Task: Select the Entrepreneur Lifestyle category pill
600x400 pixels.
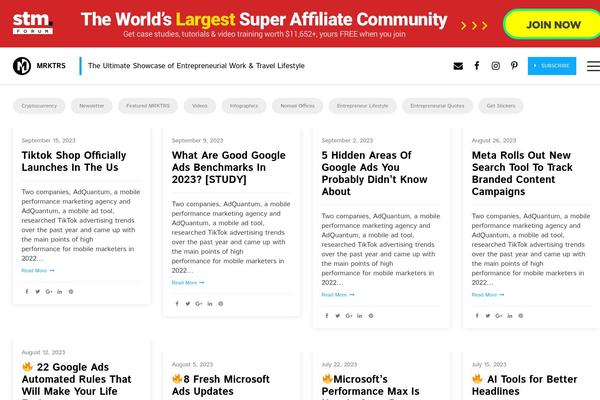Action: [362, 106]
